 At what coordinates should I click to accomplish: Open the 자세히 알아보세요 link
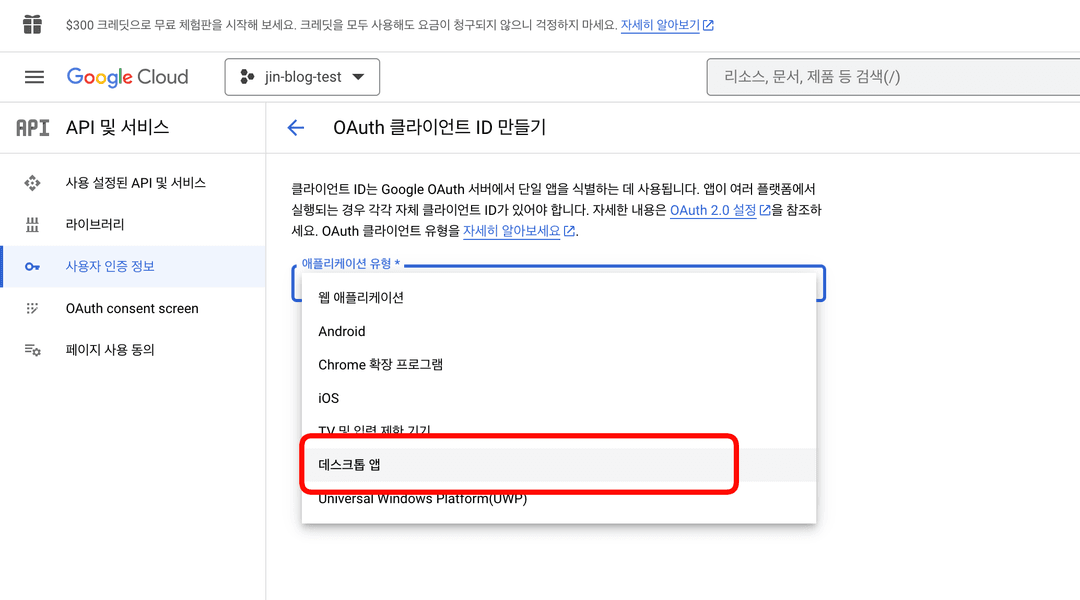coord(512,231)
